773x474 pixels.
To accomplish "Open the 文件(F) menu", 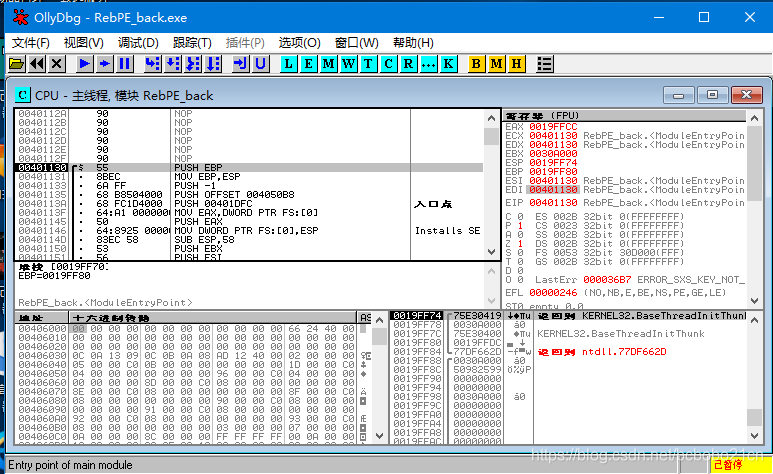I will pos(31,43).
